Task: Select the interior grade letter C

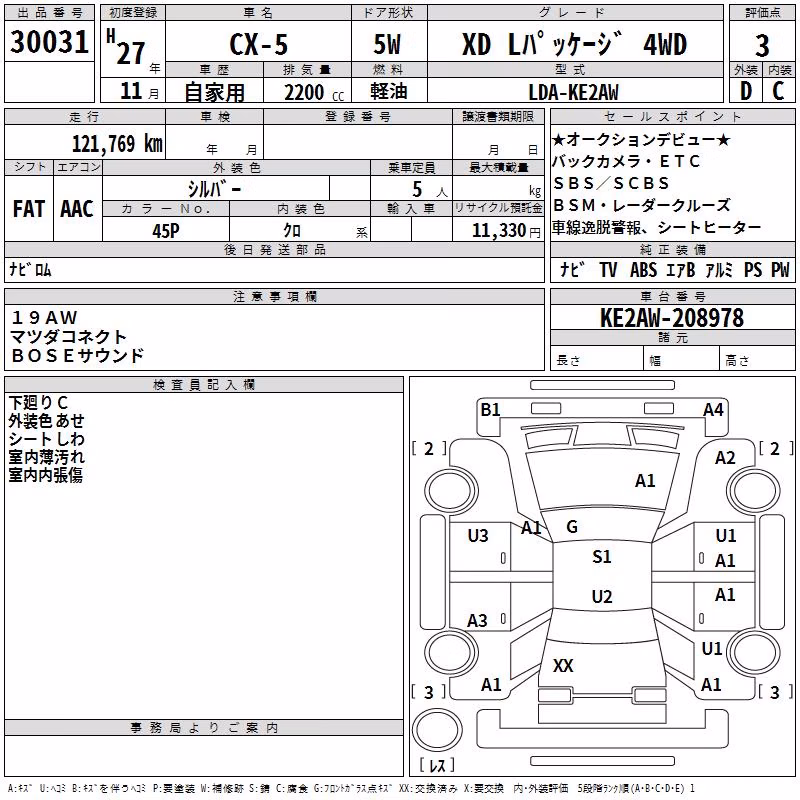Action: click(778, 91)
